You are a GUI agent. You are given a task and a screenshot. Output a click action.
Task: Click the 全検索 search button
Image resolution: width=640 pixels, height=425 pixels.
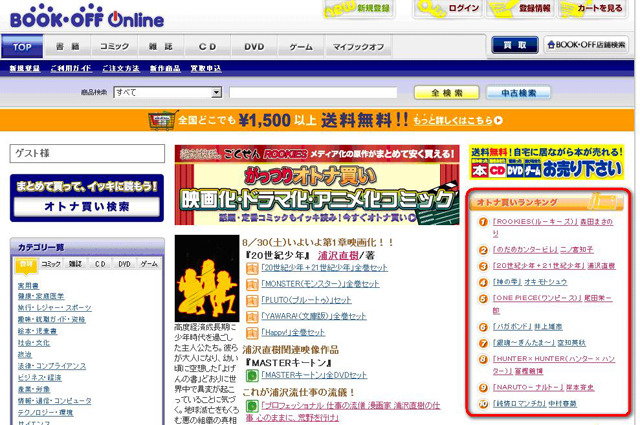click(x=447, y=93)
